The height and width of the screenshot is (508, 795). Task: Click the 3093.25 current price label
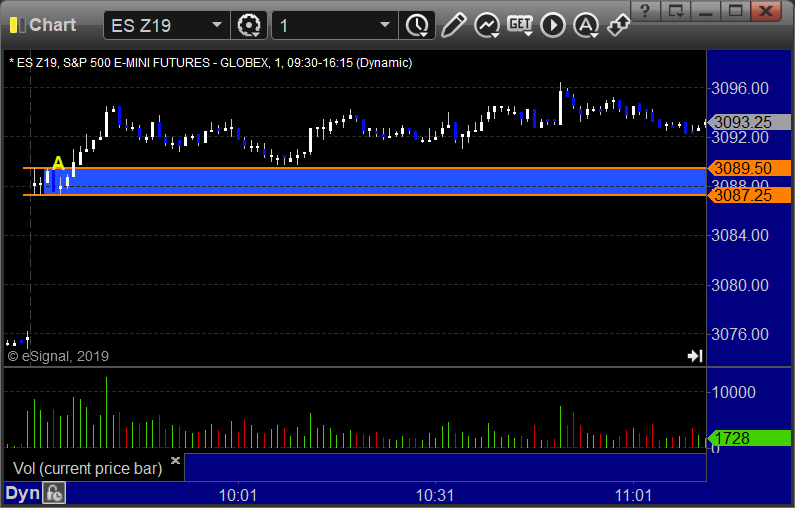[x=749, y=122]
